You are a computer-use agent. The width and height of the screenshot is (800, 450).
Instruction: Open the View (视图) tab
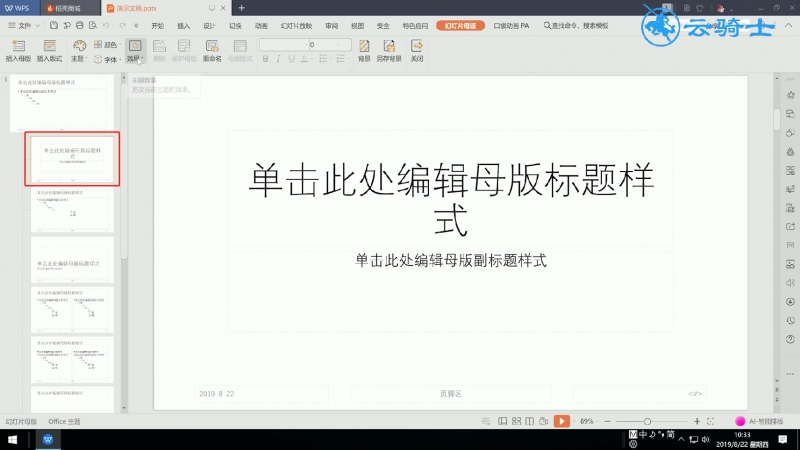[x=358, y=26]
